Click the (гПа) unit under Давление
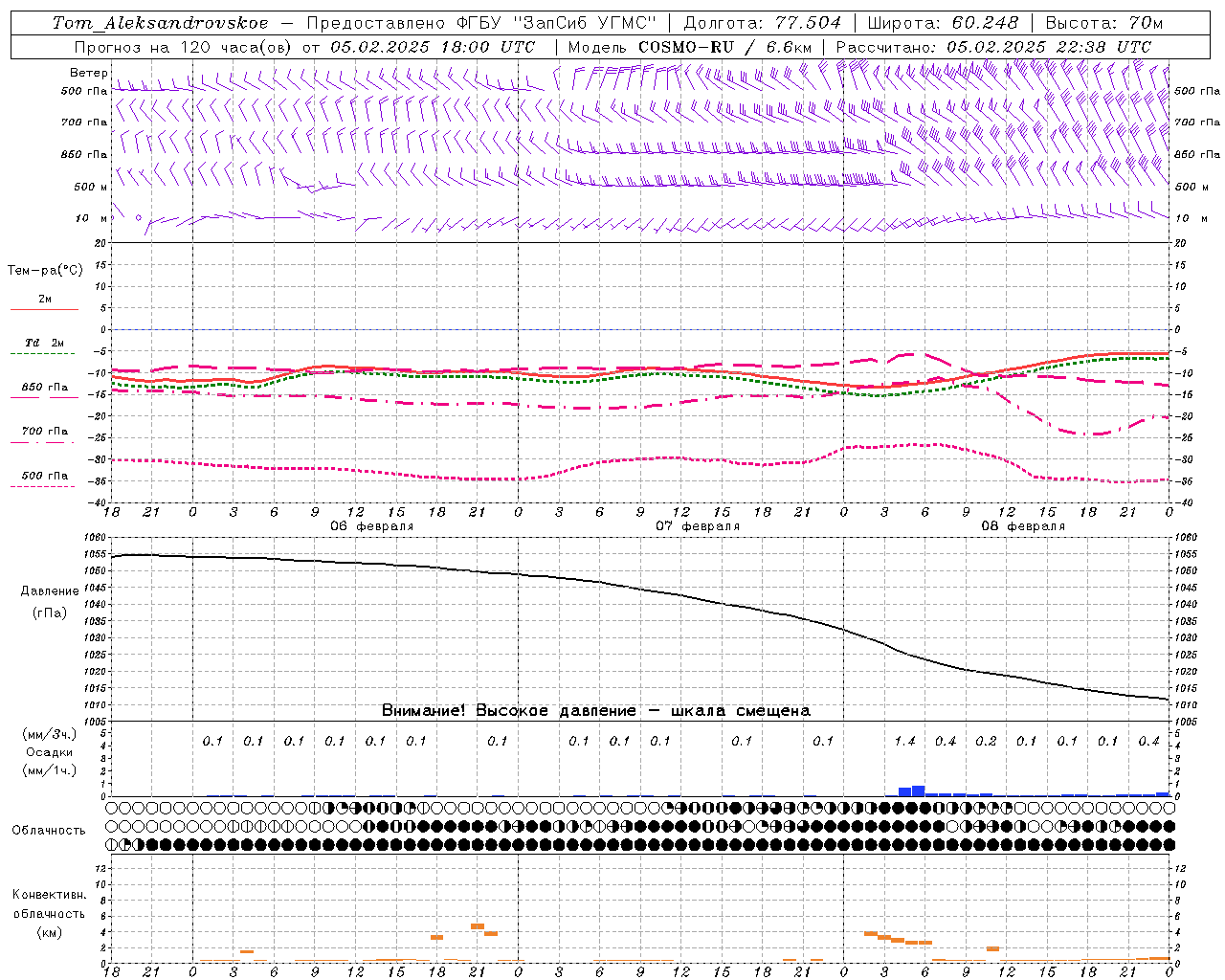Viewport: 1225px width, 980px height. tap(50, 613)
